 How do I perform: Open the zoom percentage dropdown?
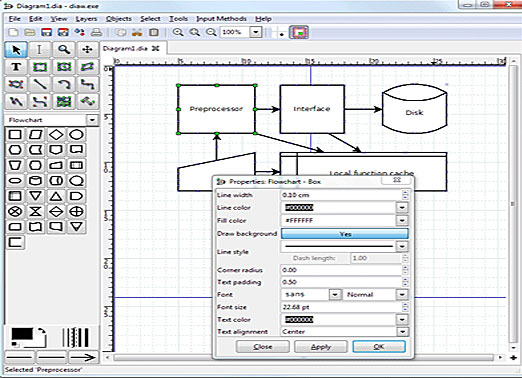click(x=256, y=32)
